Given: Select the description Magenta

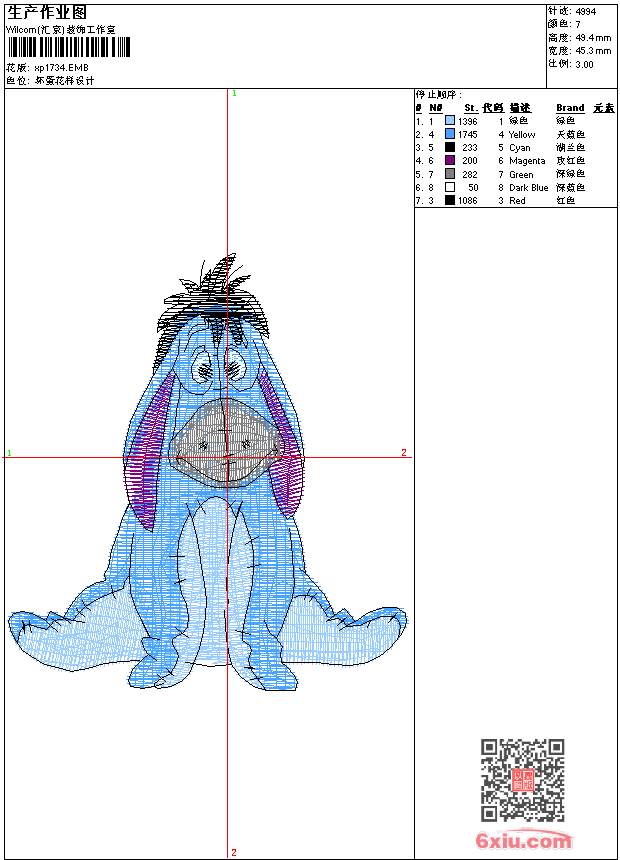Looking at the screenshot, I should 527,161.
